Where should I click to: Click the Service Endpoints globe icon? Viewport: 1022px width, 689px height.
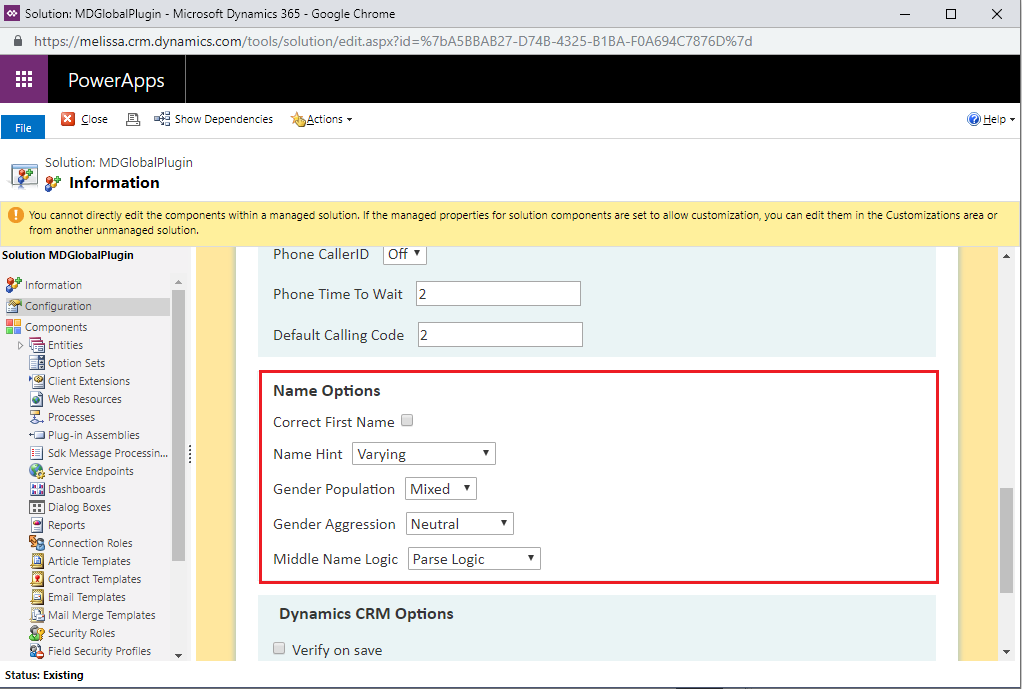pyautogui.click(x=37, y=471)
